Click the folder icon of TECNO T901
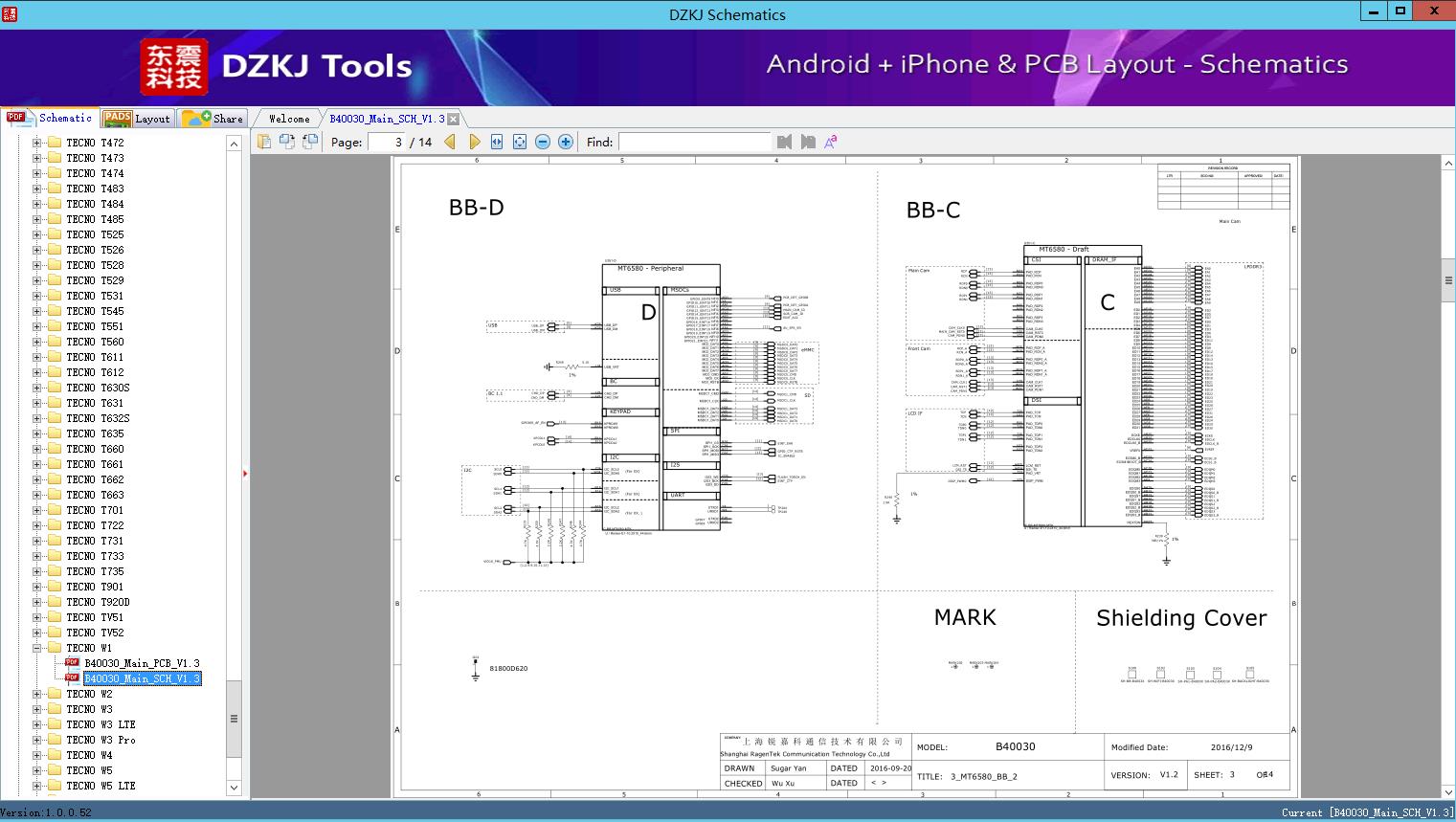 (55, 587)
